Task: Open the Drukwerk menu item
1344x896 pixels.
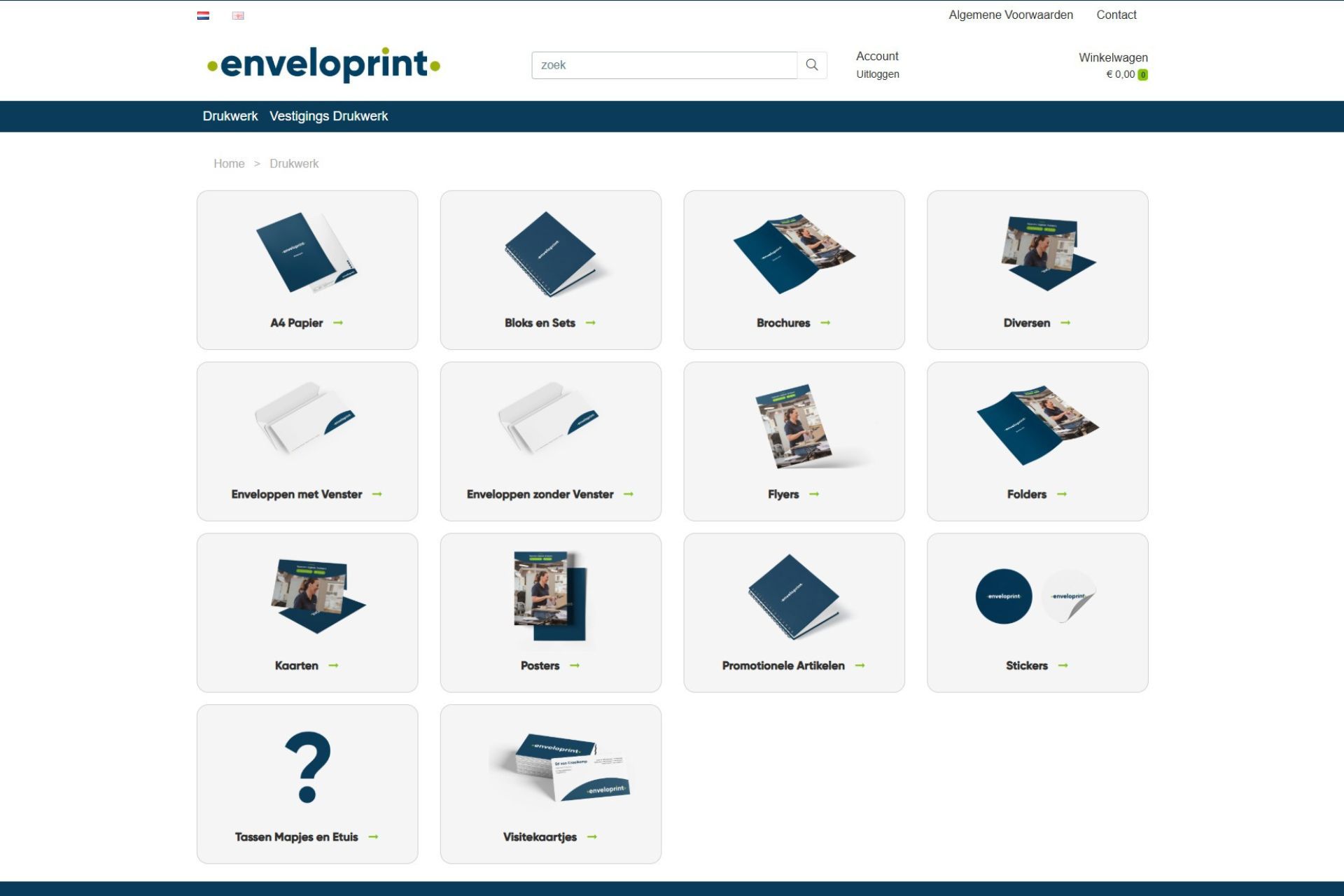Action: (230, 116)
